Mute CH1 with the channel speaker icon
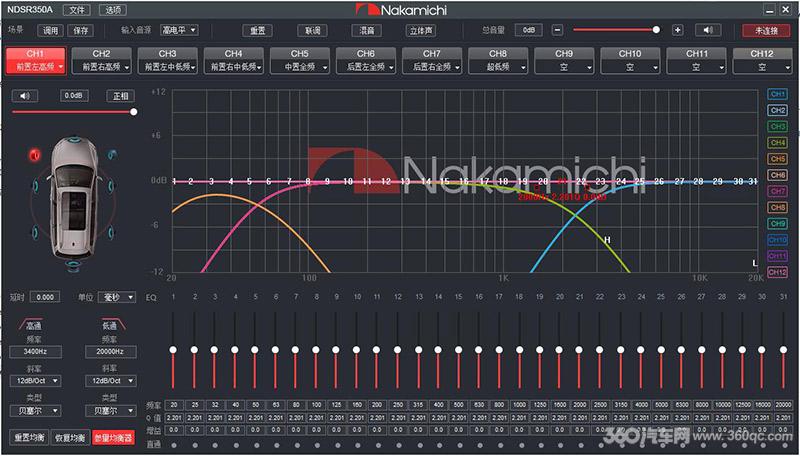 tap(24, 96)
